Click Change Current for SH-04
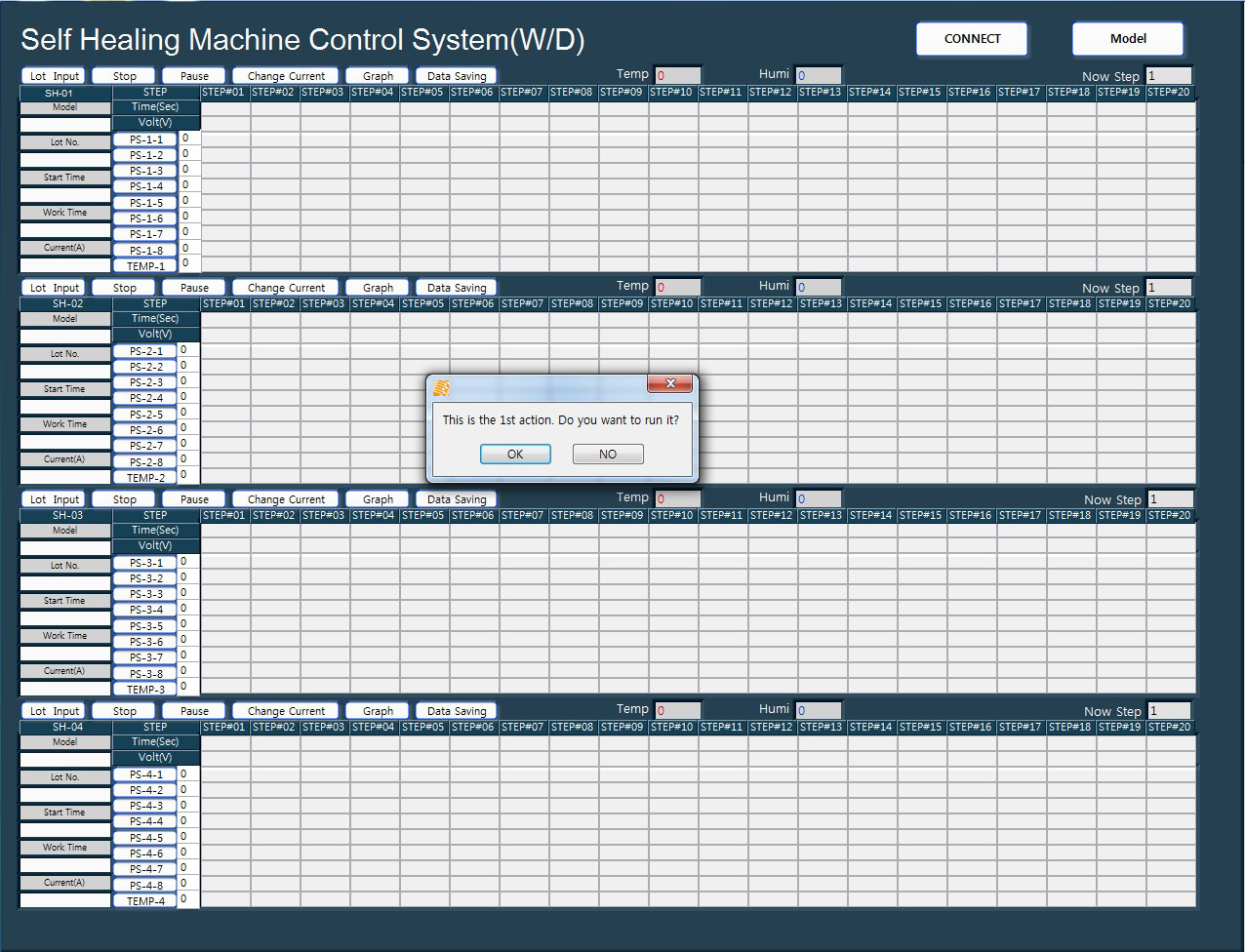The height and width of the screenshot is (952, 1245). point(286,711)
